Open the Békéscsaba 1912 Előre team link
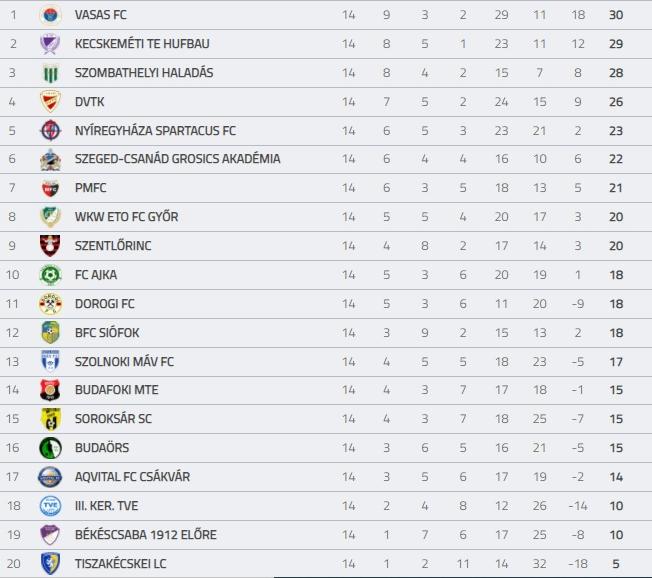Viewport: 652px width, 578px height. (x=146, y=534)
